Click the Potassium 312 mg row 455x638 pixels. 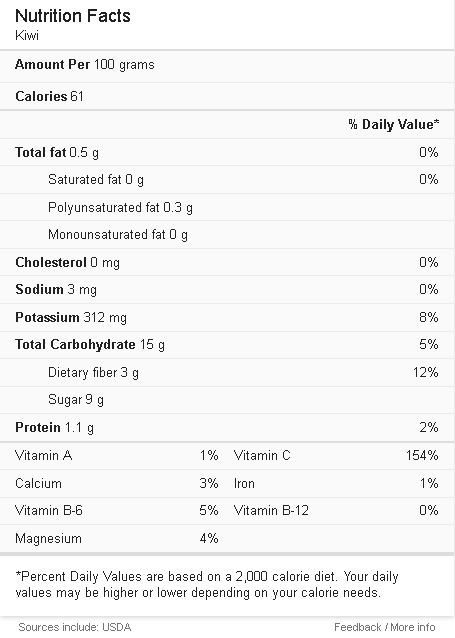tap(227, 317)
